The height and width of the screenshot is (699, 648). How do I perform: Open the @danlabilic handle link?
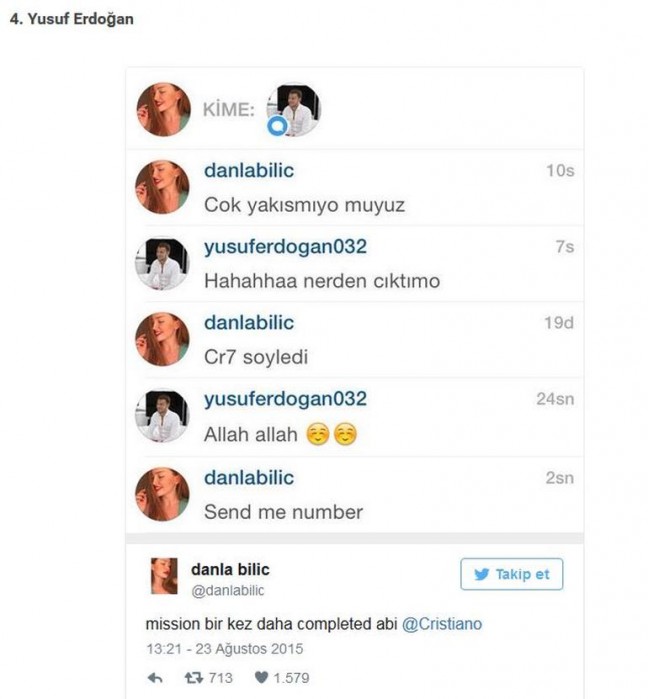click(x=227, y=590)
